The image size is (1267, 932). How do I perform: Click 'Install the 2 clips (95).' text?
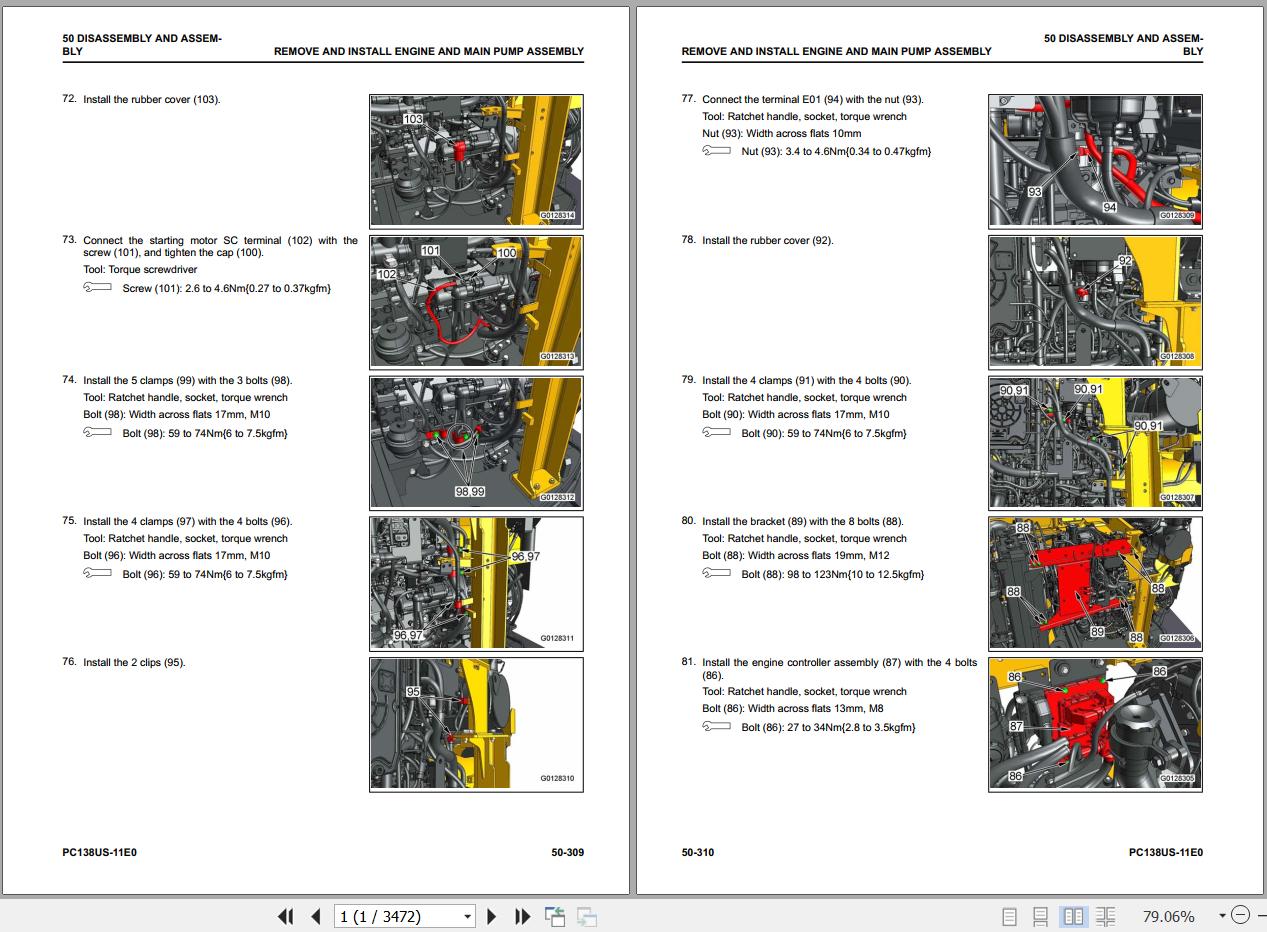click(x=134, y=663)
